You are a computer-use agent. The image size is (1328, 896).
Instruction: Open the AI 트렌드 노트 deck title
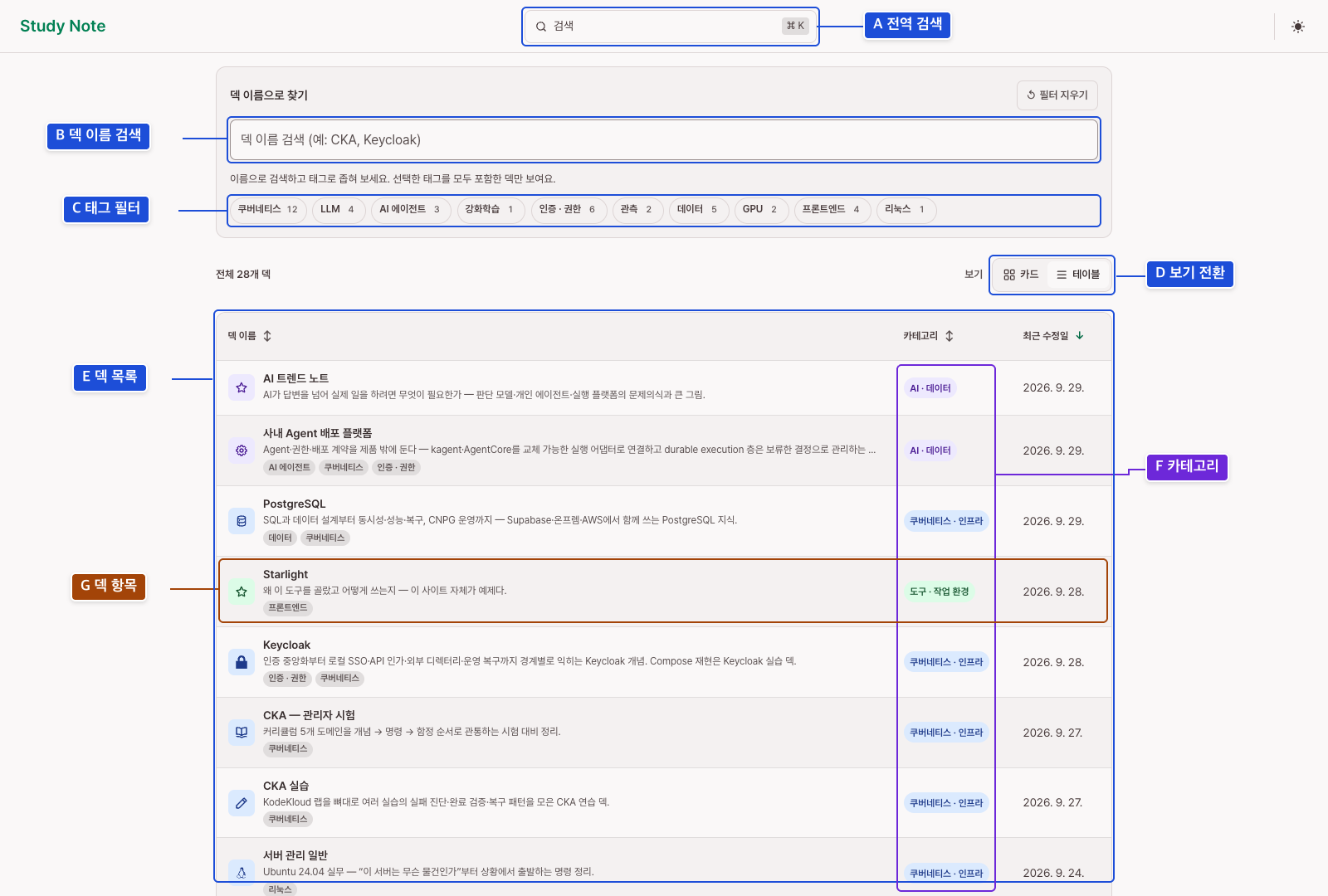(295, 378)
